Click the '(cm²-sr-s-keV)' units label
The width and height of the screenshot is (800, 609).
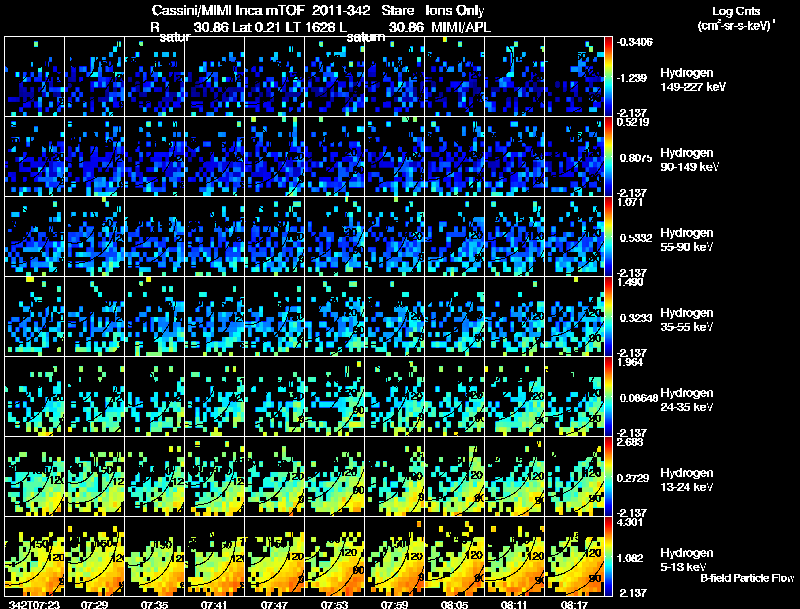coord(736,25)
